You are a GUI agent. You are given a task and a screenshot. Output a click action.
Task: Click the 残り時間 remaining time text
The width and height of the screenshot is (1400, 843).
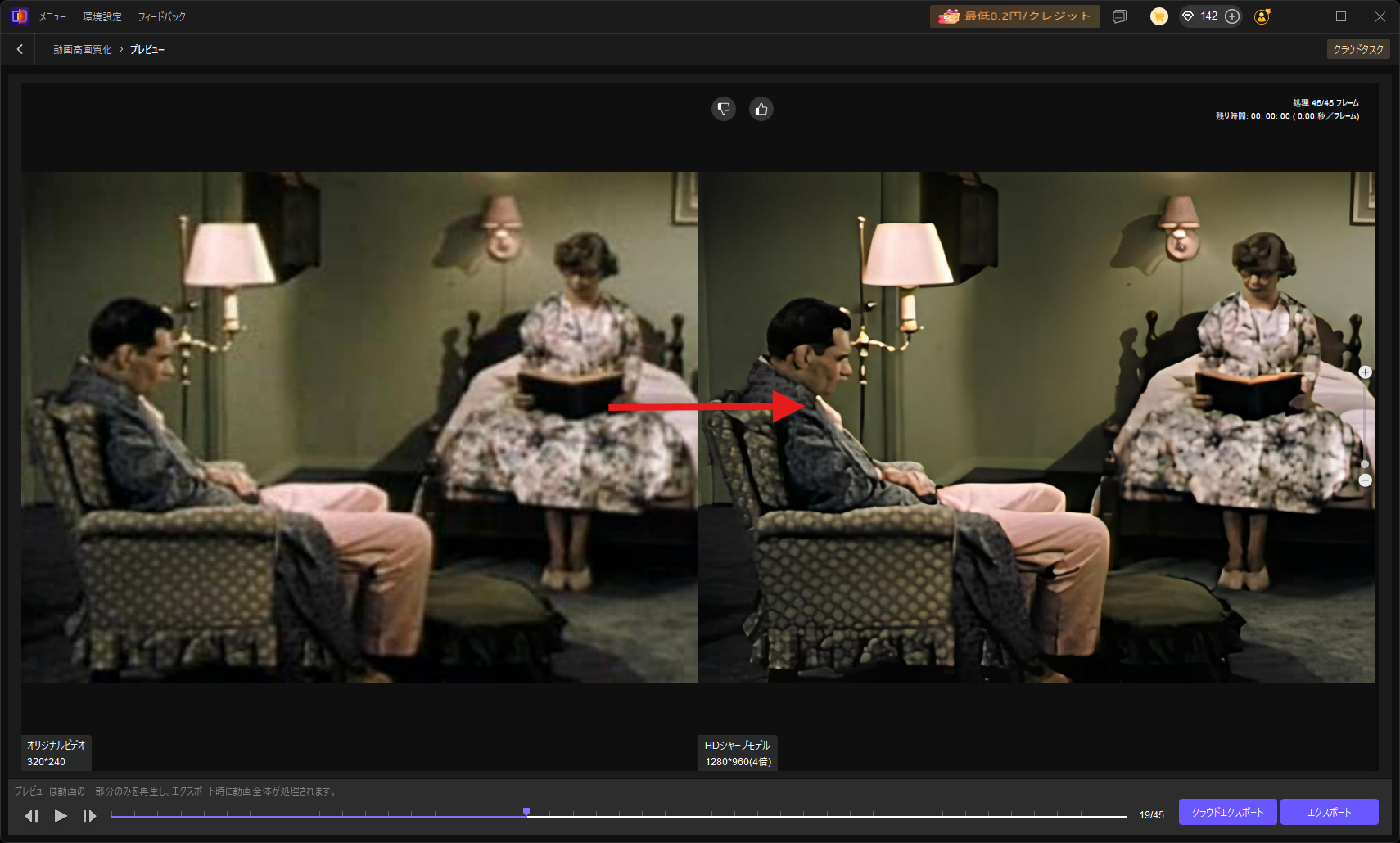(x=1287, y=116)
